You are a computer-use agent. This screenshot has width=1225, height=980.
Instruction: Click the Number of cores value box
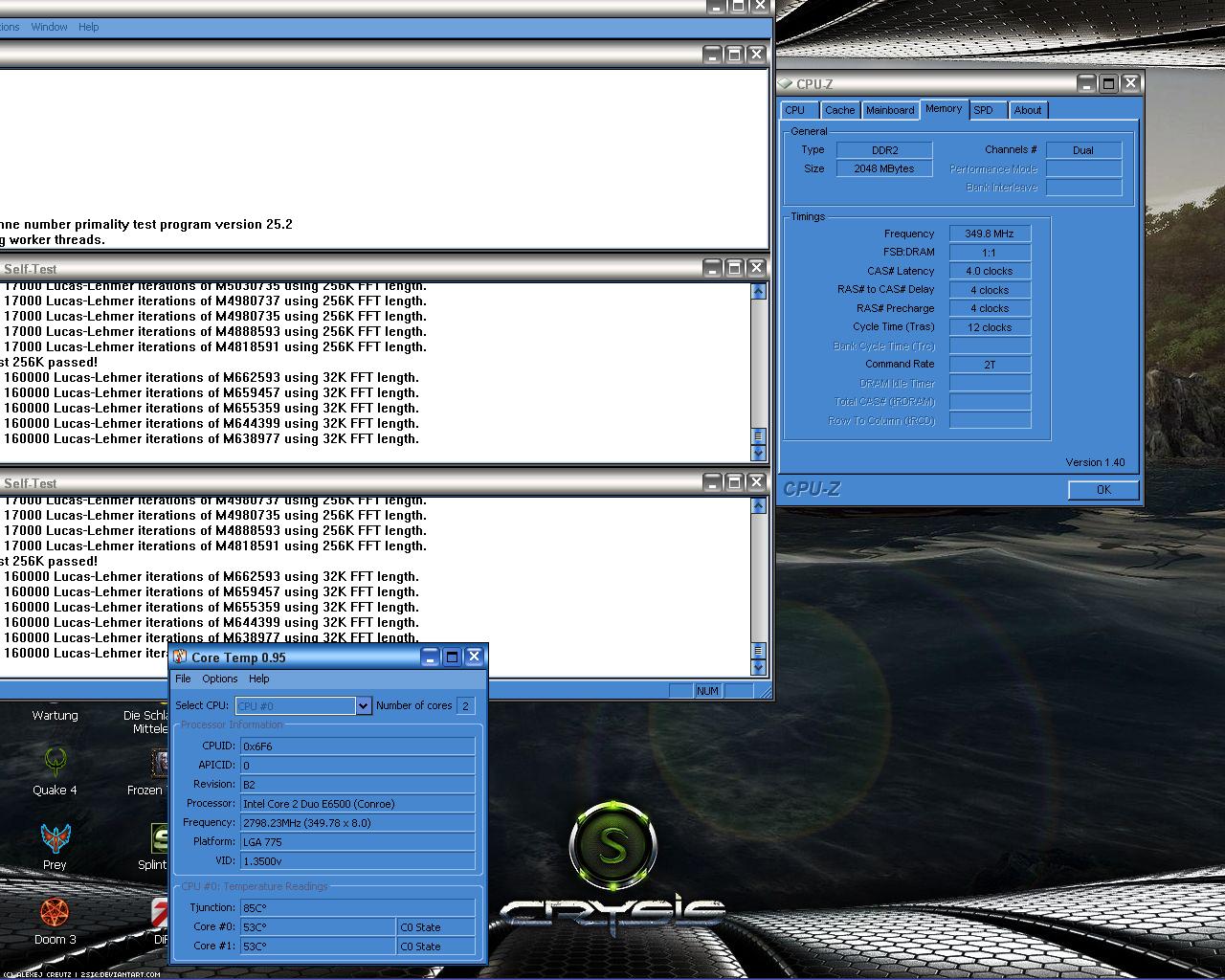coord(466,706)
